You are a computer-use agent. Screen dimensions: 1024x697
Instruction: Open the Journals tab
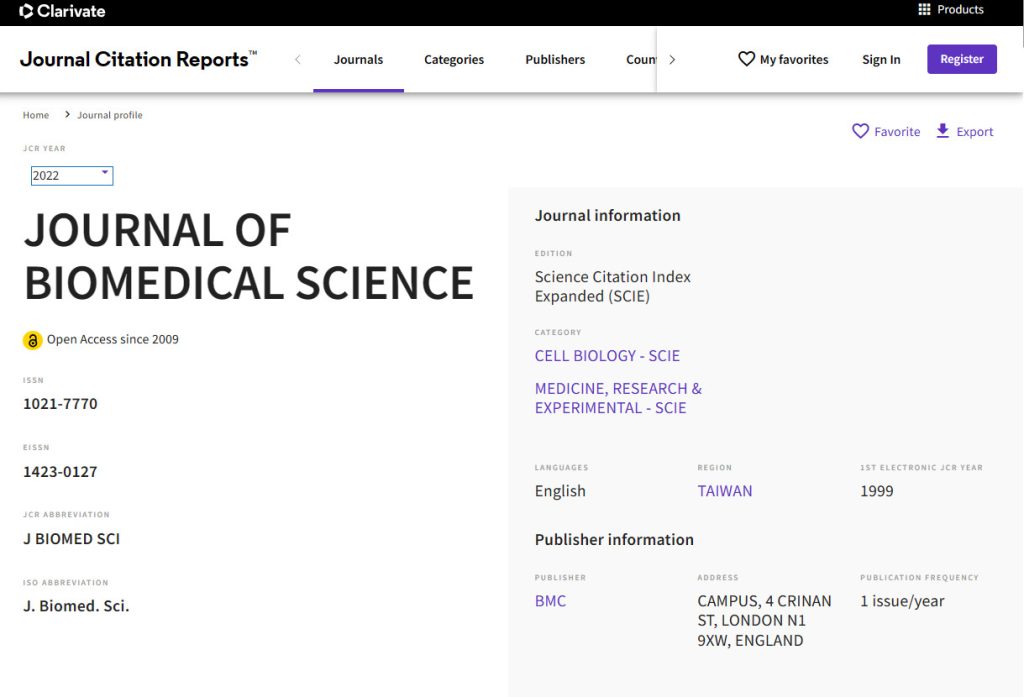coord(359,59)
